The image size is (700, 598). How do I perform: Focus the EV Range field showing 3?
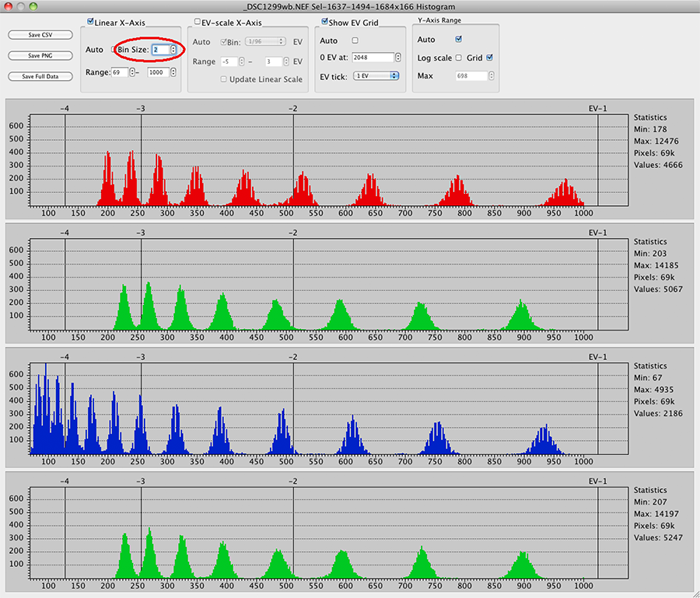coord(273,62)
